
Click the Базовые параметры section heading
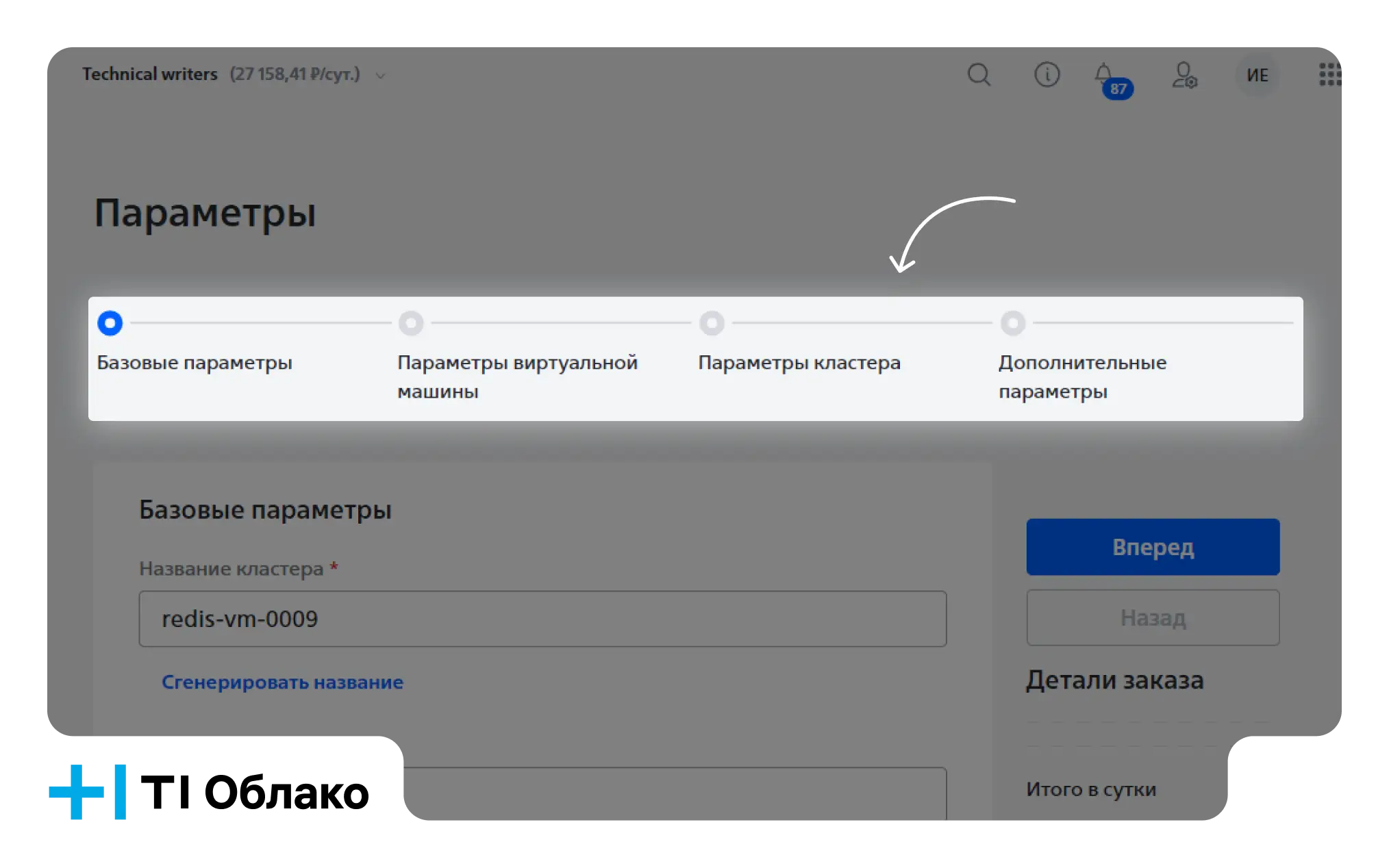pos(265,510)
